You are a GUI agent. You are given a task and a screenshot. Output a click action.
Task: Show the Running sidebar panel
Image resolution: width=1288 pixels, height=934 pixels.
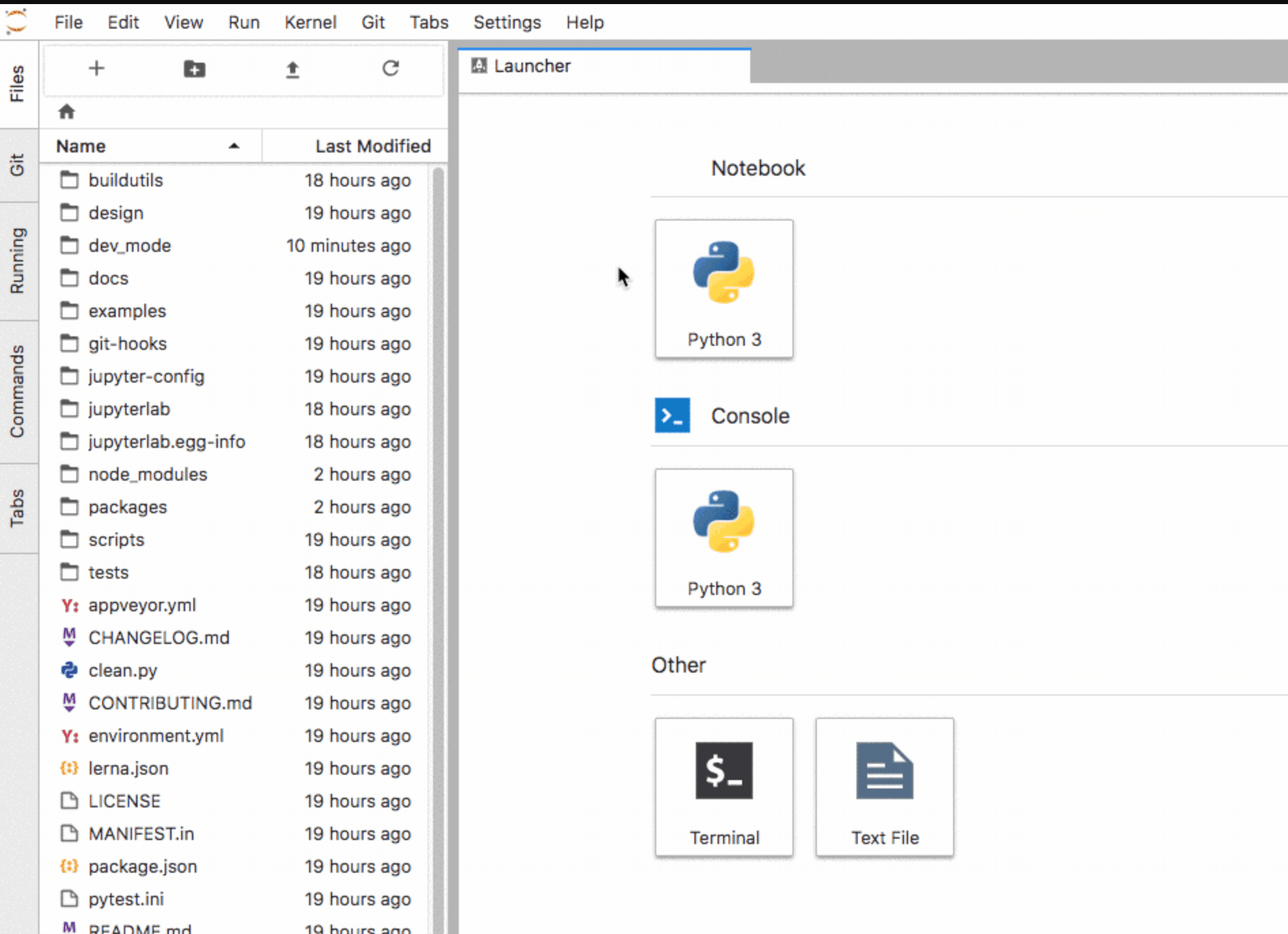point(18,261)
